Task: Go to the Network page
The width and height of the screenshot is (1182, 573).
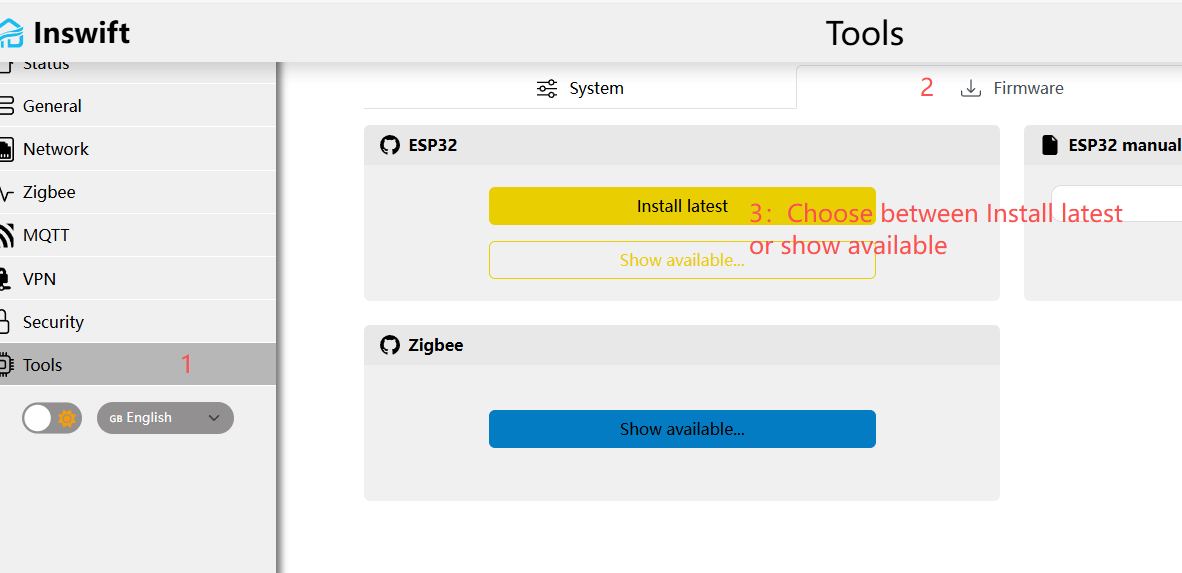Action: pyautogui.click(x=138, y=149)
